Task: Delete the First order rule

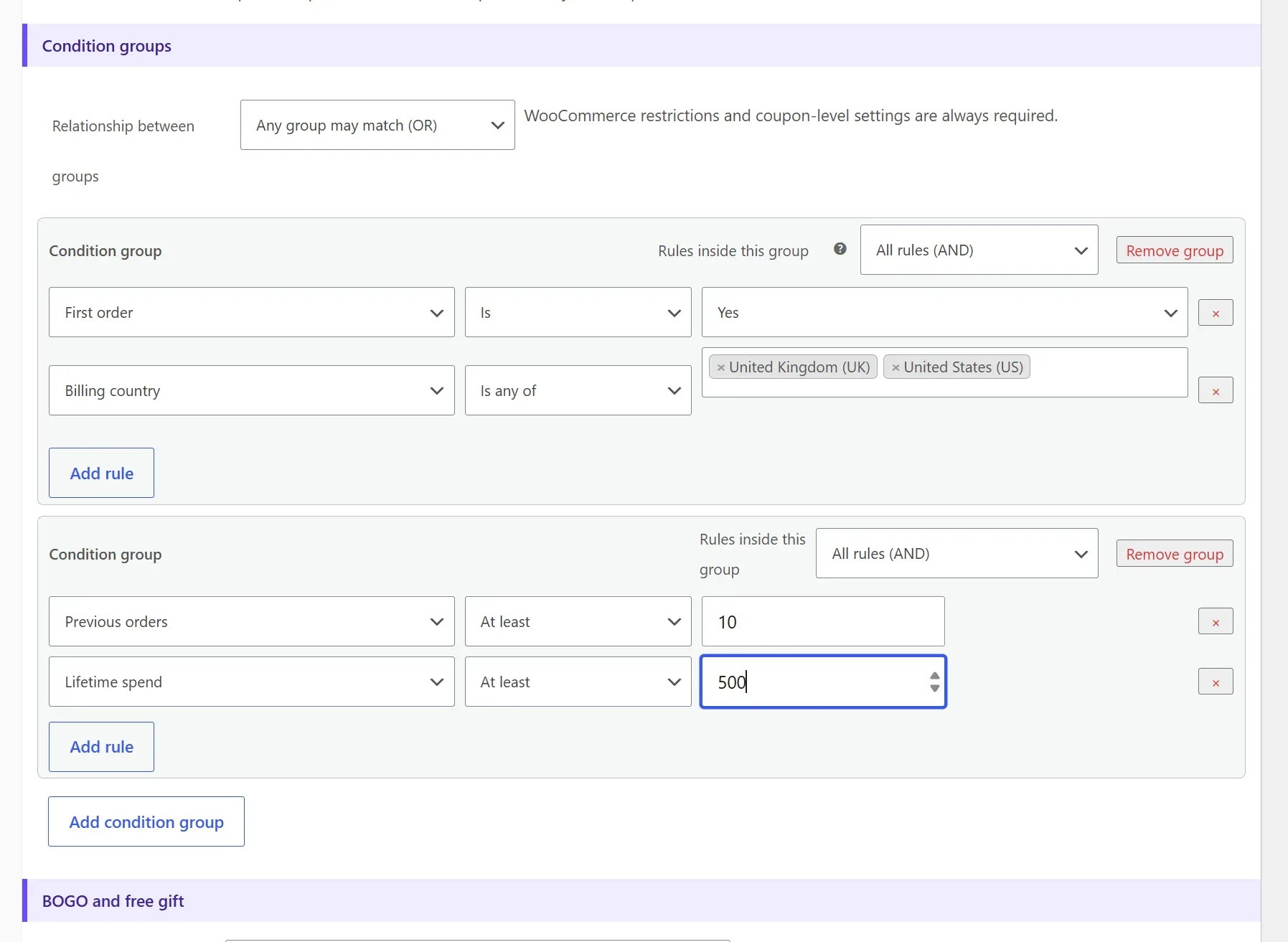Action: point(1216,313)
